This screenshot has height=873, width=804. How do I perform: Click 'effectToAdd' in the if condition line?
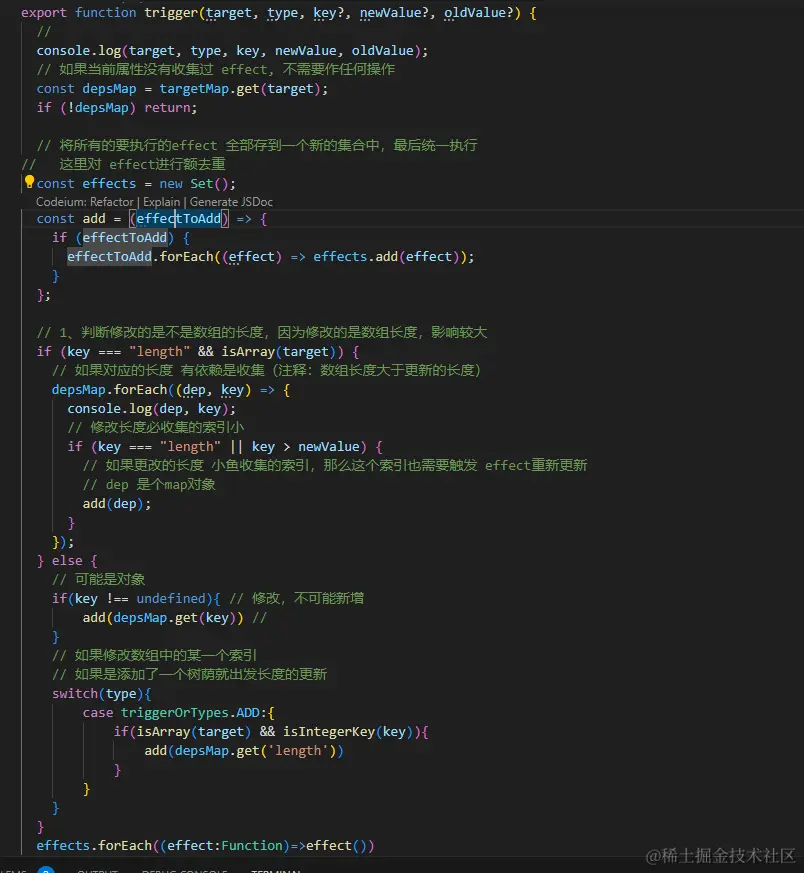125,238
